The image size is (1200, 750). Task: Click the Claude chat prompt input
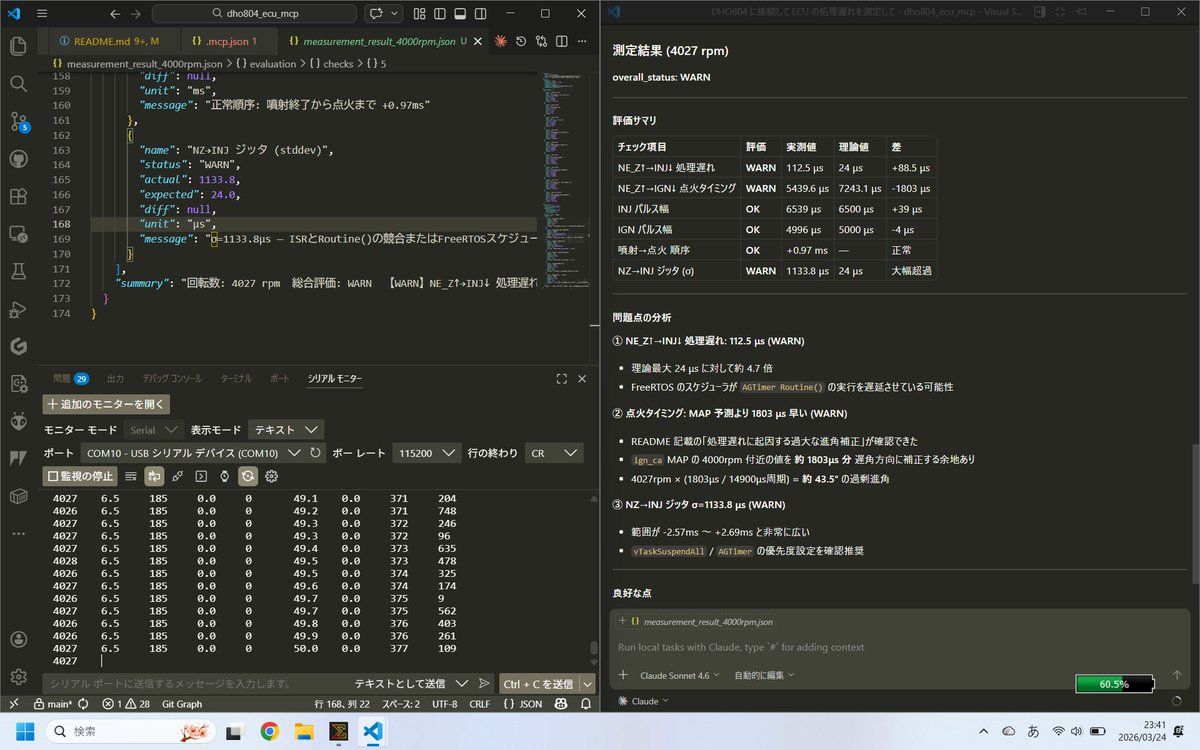(900, 647)
